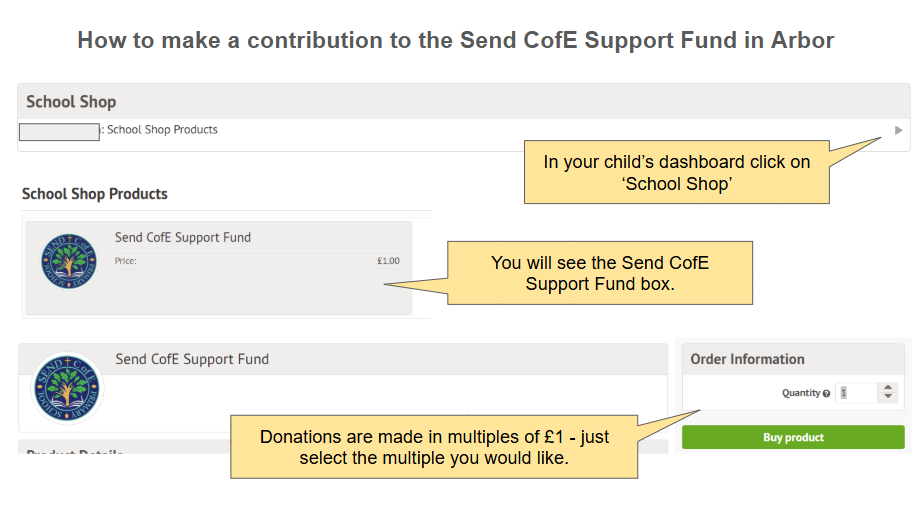
Task: Increase quantity with the up arrow
Action: [888, 388]
